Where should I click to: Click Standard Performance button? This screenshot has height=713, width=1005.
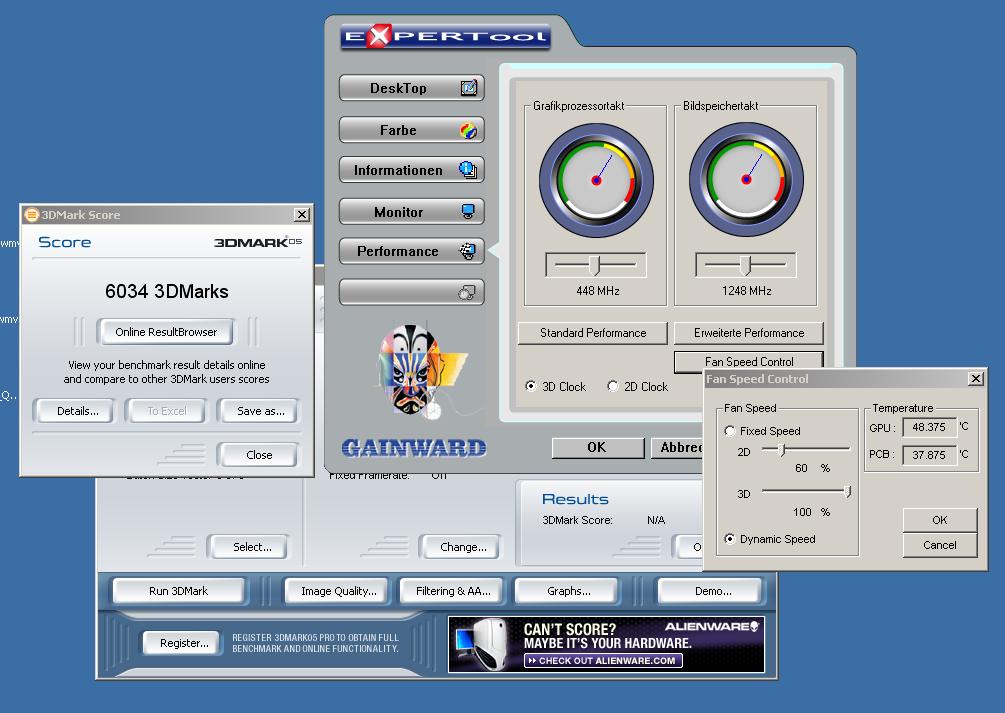593,333
